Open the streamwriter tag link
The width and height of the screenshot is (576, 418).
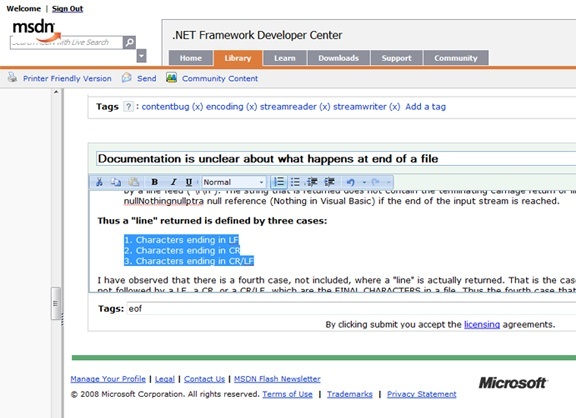pos(360,107)
